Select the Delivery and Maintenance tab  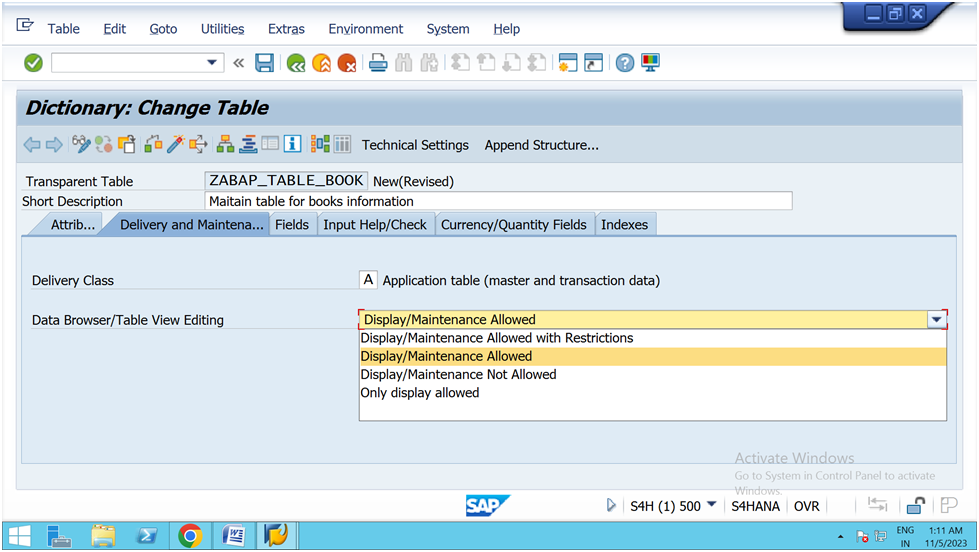click(187, 225)
